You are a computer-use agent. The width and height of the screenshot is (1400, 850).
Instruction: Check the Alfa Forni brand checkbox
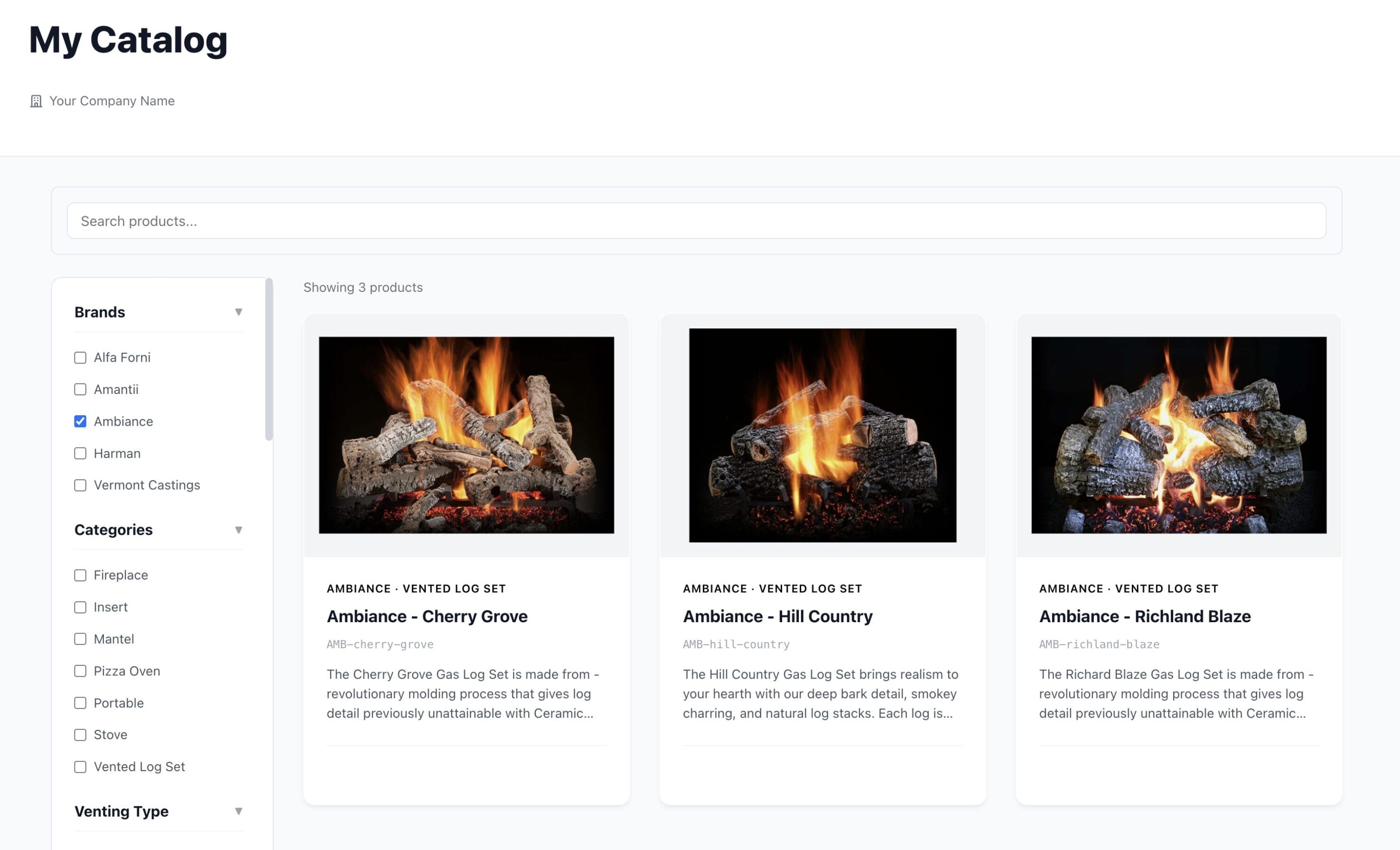point(80,357)
